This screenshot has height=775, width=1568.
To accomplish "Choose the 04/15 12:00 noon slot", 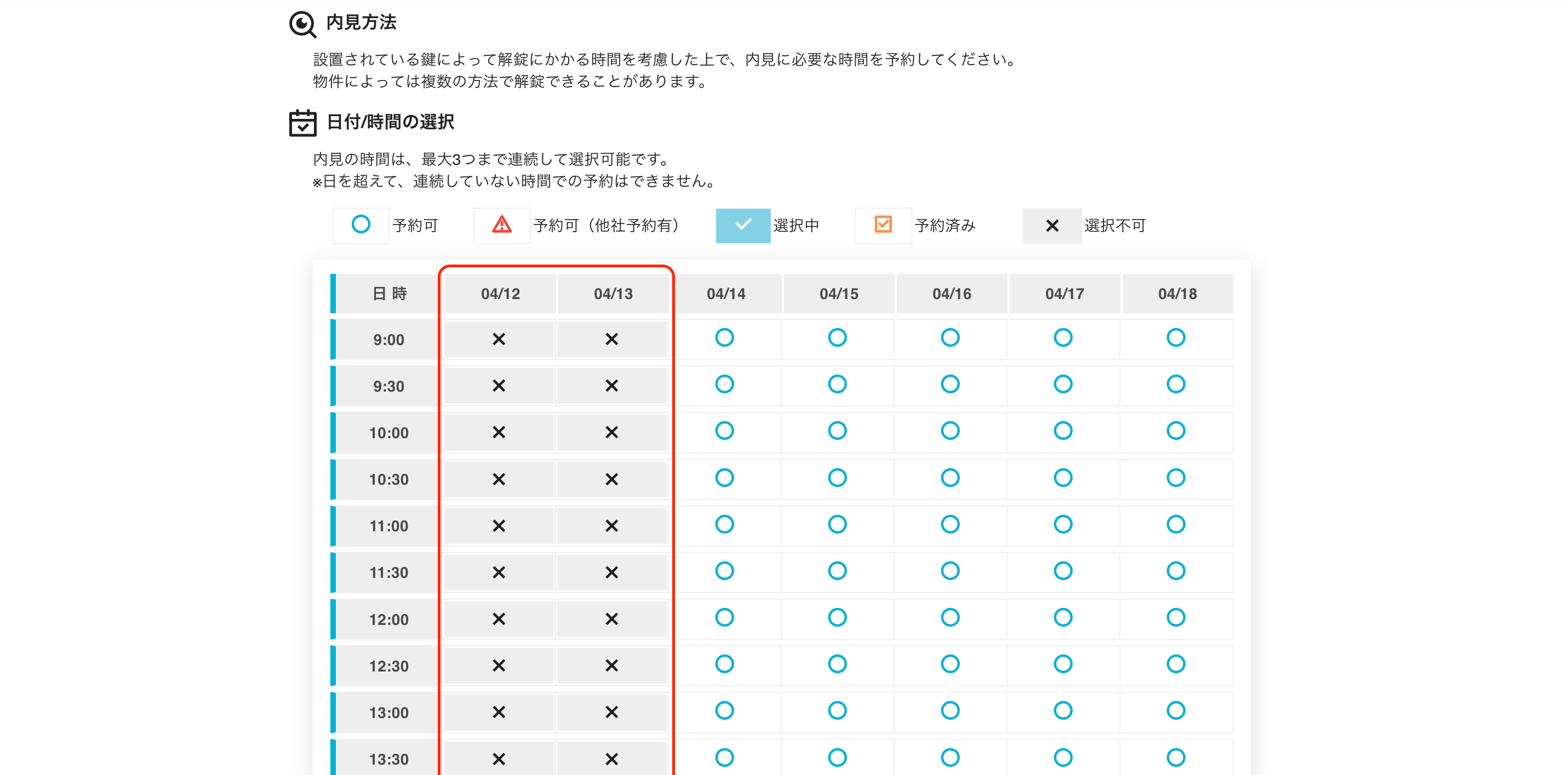I will tap(838, 618).
